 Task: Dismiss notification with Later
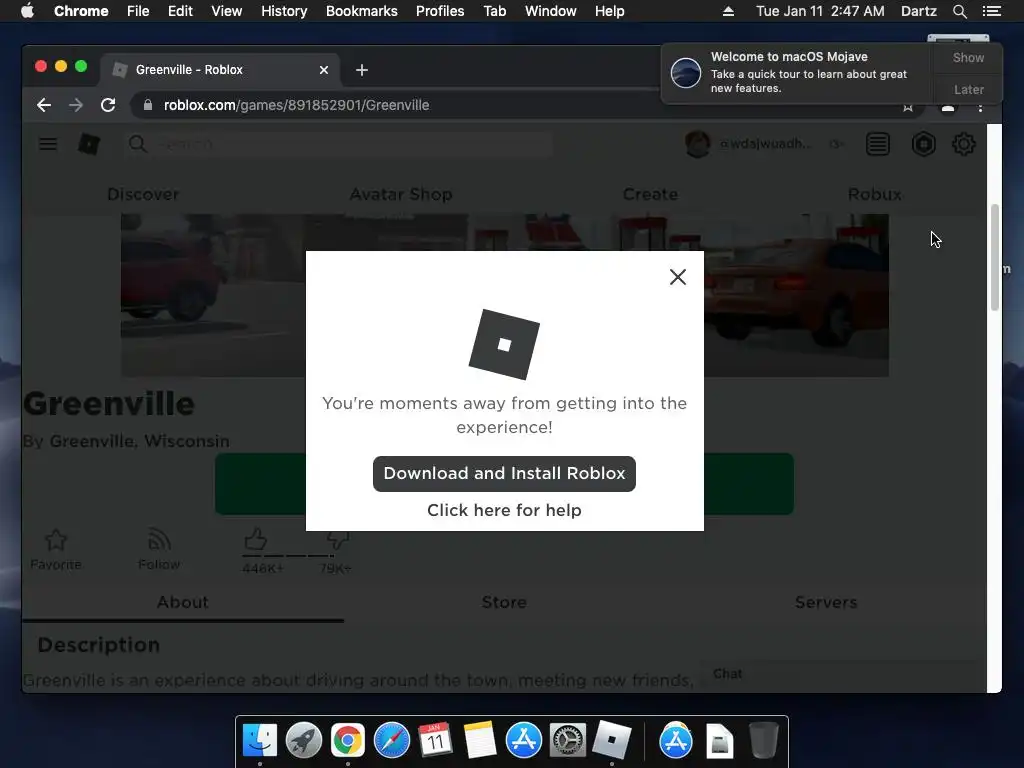click(x=968, y=89)
